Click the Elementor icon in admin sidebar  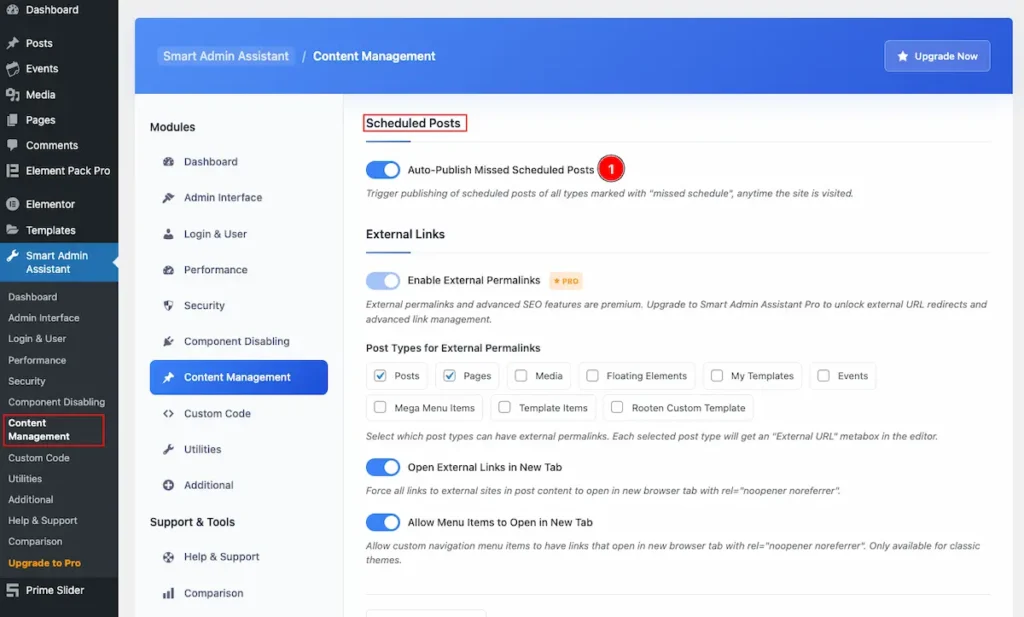12,204
